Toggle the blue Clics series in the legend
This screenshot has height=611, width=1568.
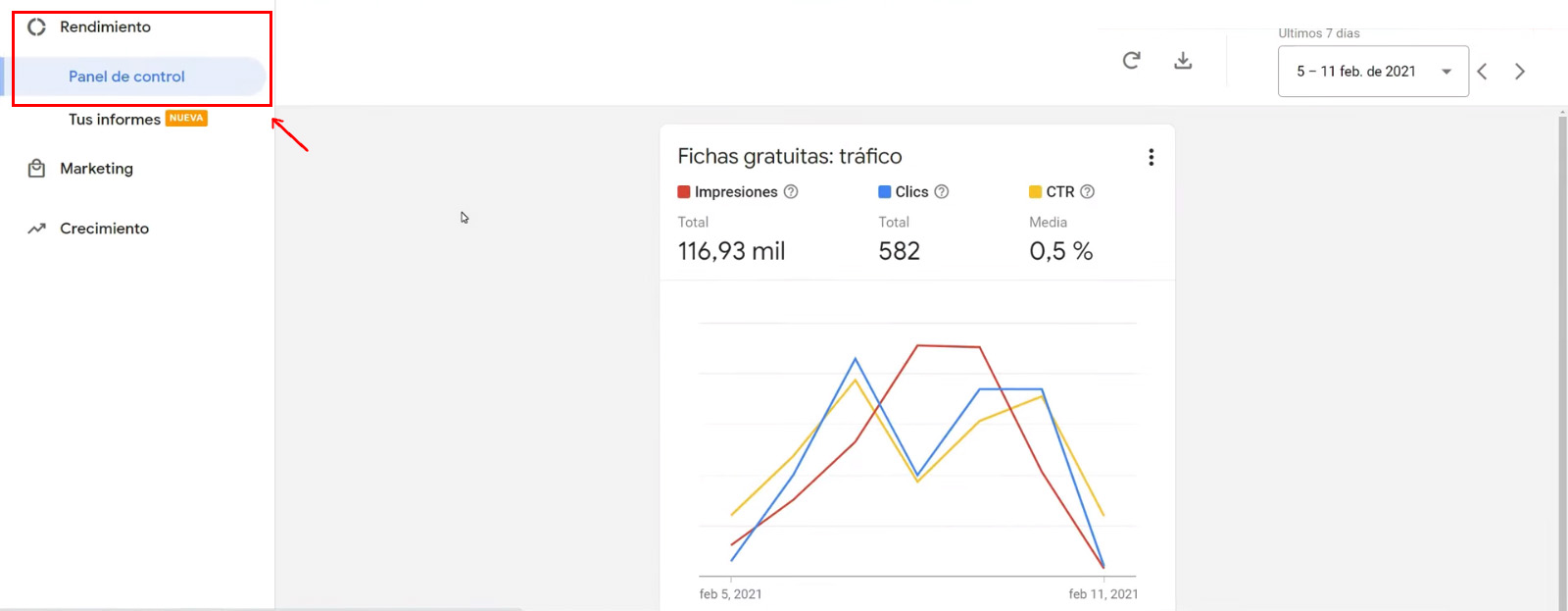coord(903,192)
